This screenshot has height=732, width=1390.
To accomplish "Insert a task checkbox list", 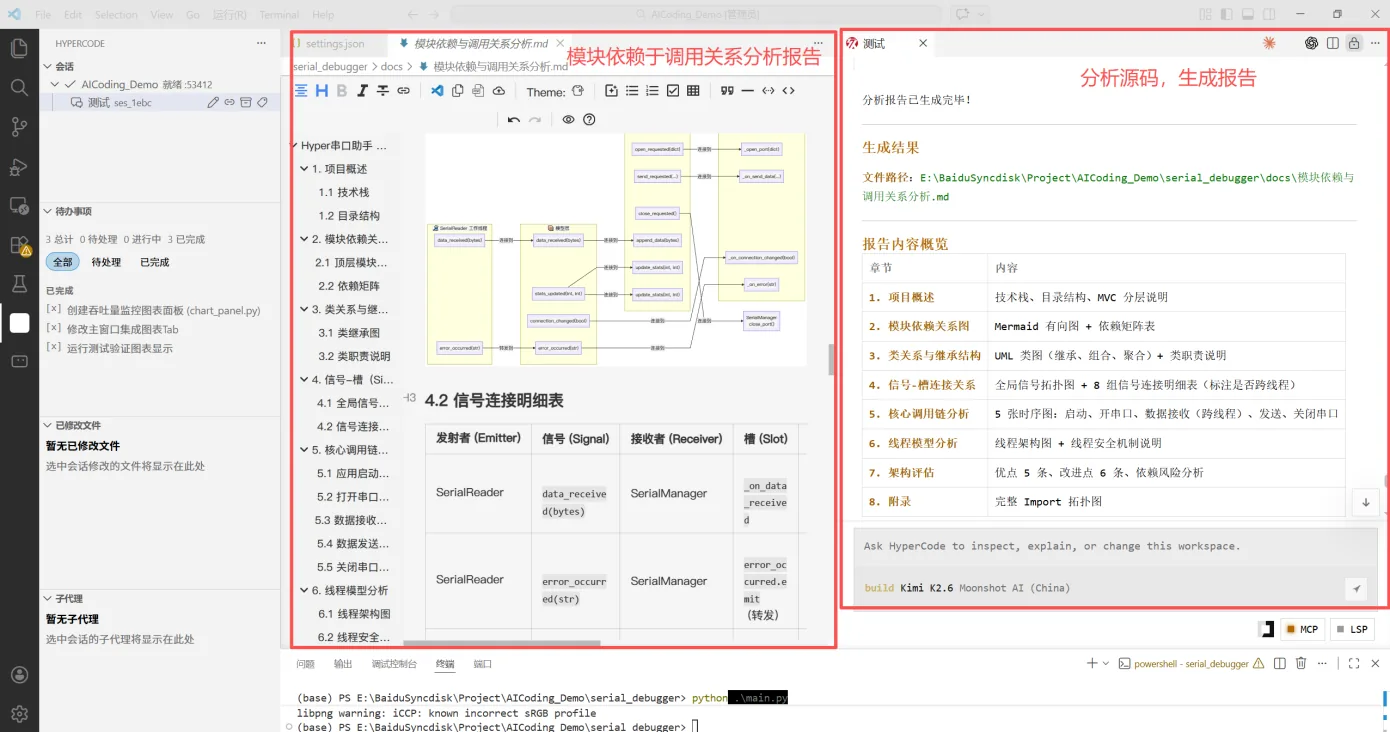I will pyautogui.click(x=673, y=91).
